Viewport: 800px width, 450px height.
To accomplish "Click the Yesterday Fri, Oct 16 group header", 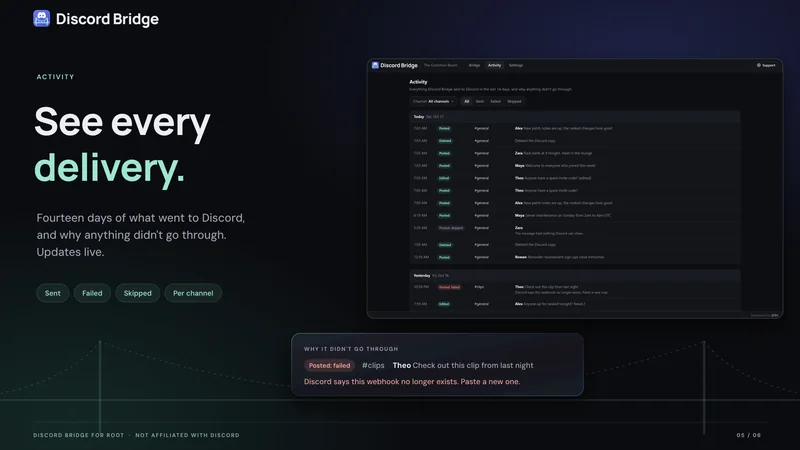I will point(574,276).
